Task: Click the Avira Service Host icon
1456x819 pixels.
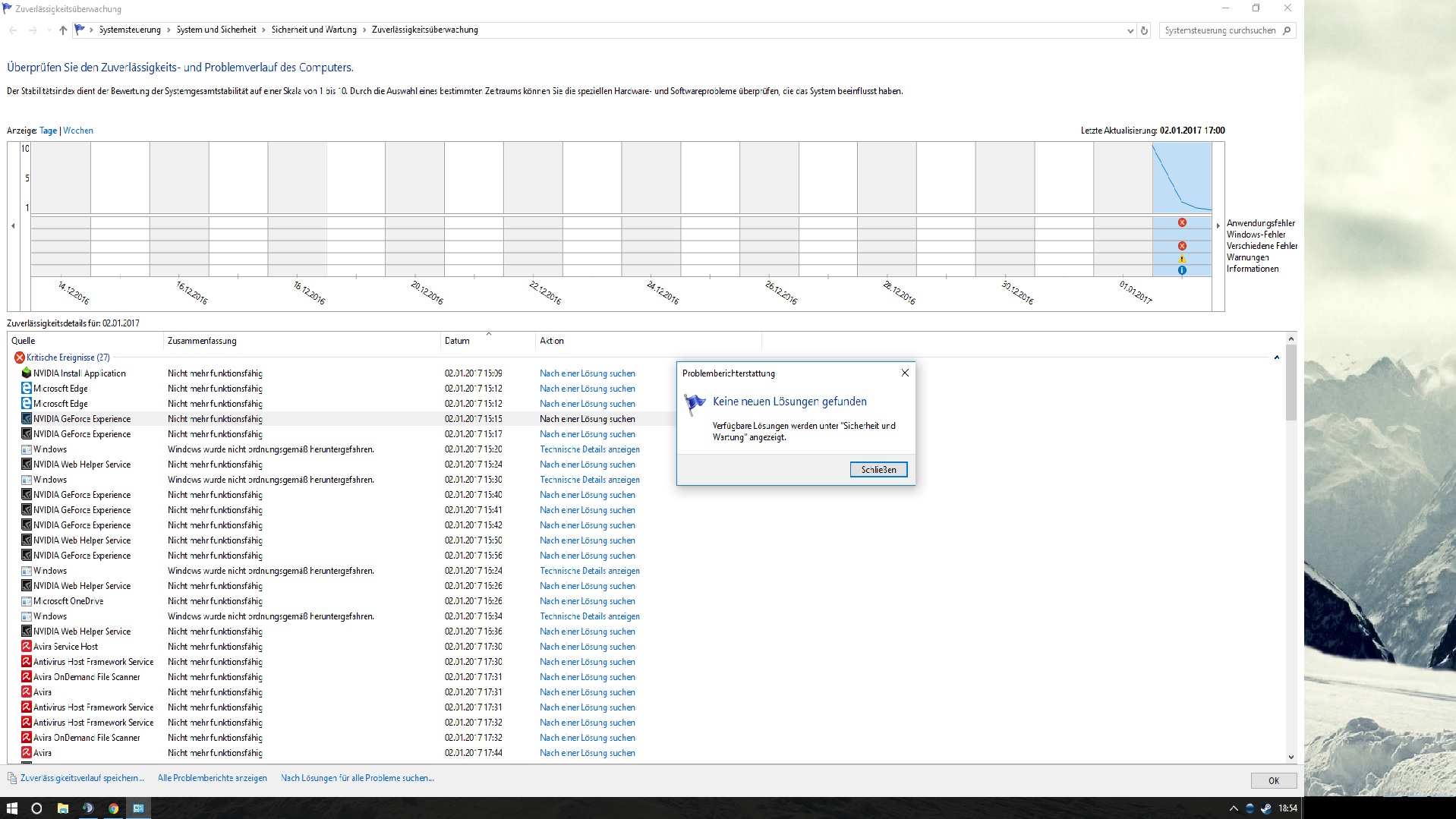Action: pos(27,646)
